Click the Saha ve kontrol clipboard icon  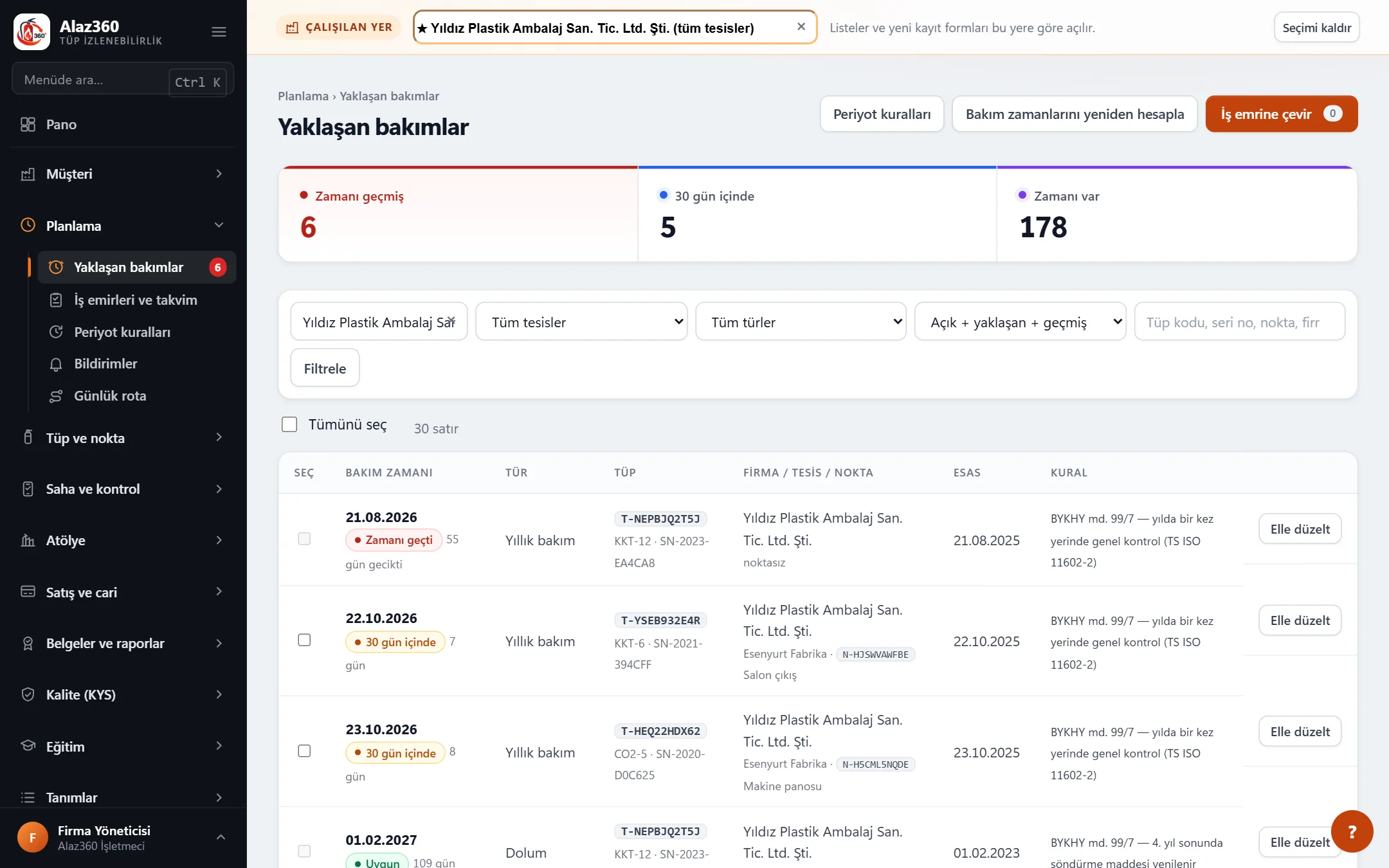pos(28,489)
